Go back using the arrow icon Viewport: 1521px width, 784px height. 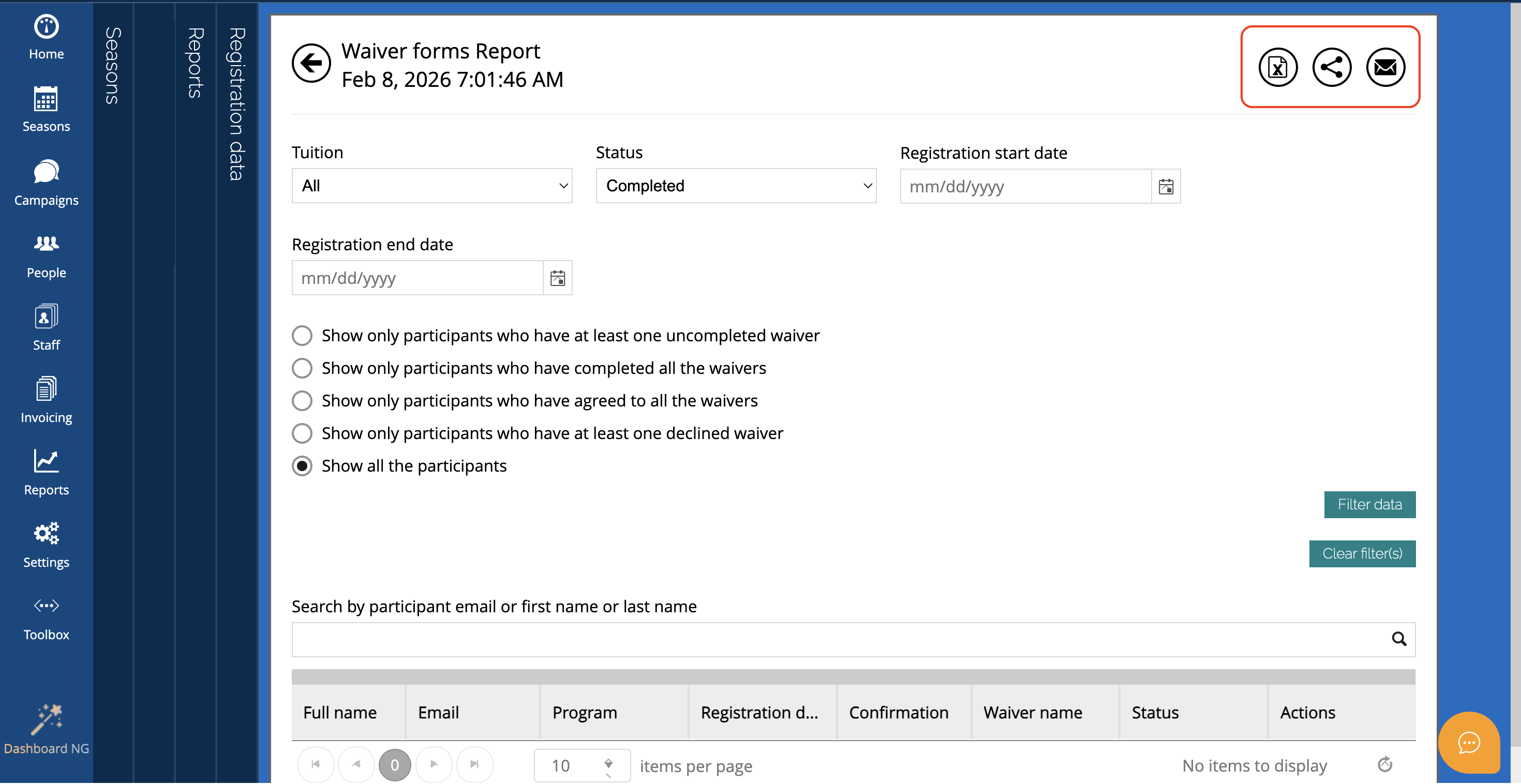[x=311, y=63]
